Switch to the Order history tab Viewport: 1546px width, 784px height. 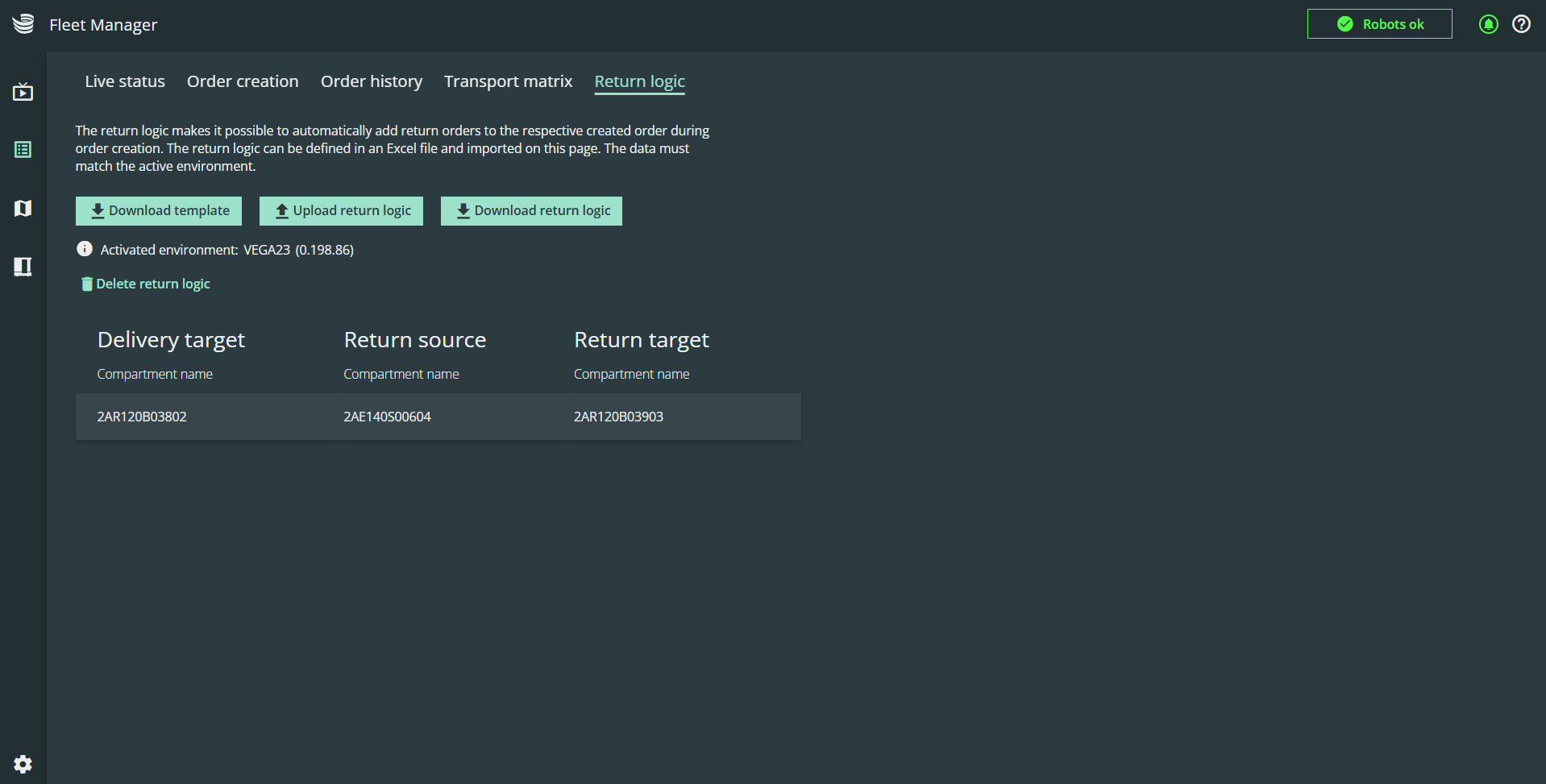[372, 81]
